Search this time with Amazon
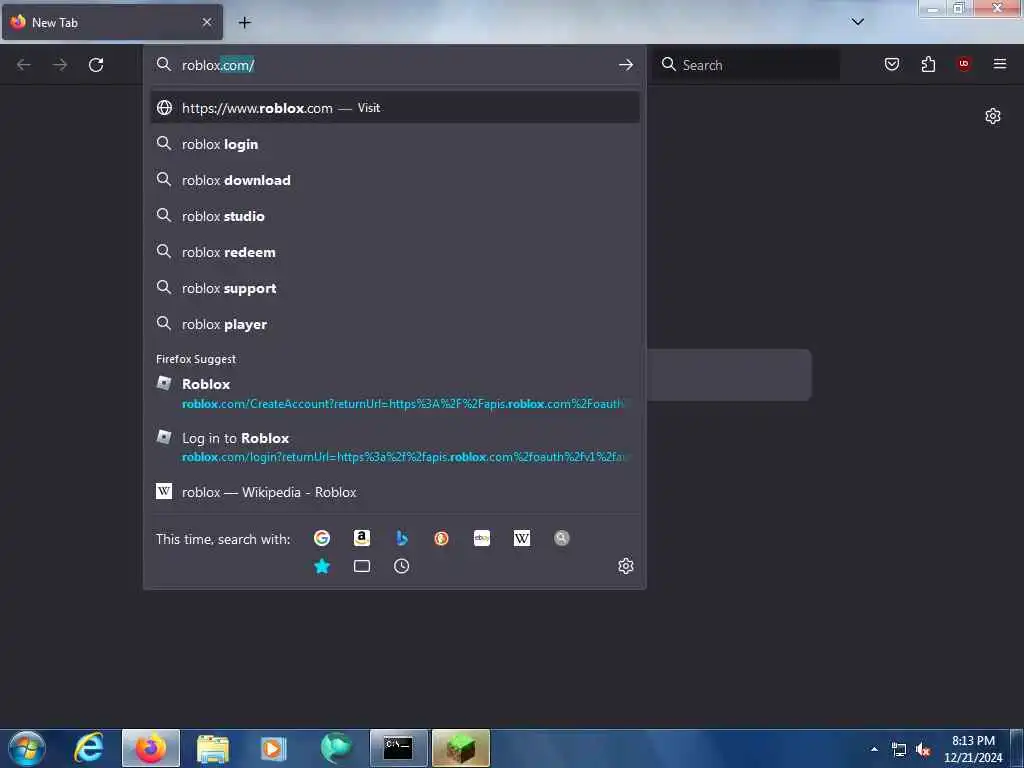The height and width of the screenshot is (768, 1024). point(362,538)
